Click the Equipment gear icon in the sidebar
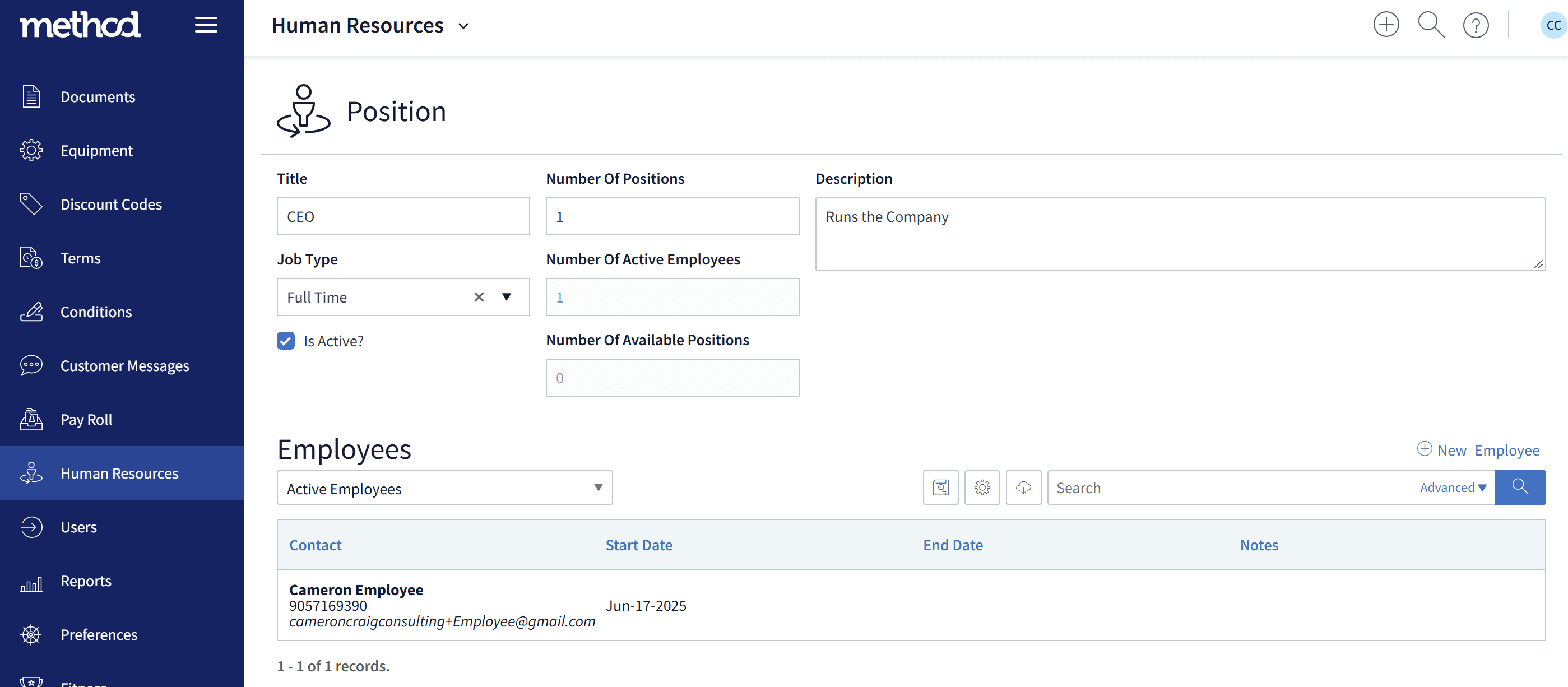The image size is (1568, 687). coord(31,150)
